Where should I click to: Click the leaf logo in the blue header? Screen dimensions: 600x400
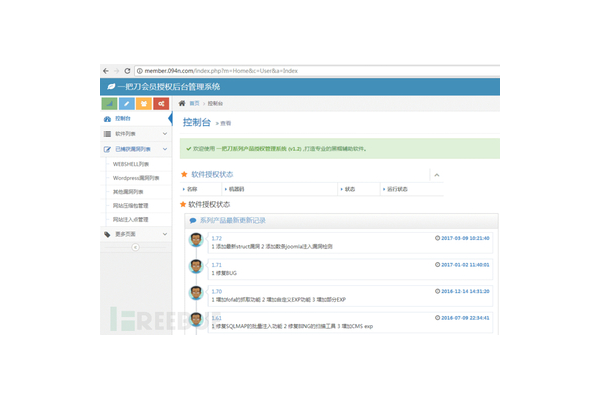111,87
